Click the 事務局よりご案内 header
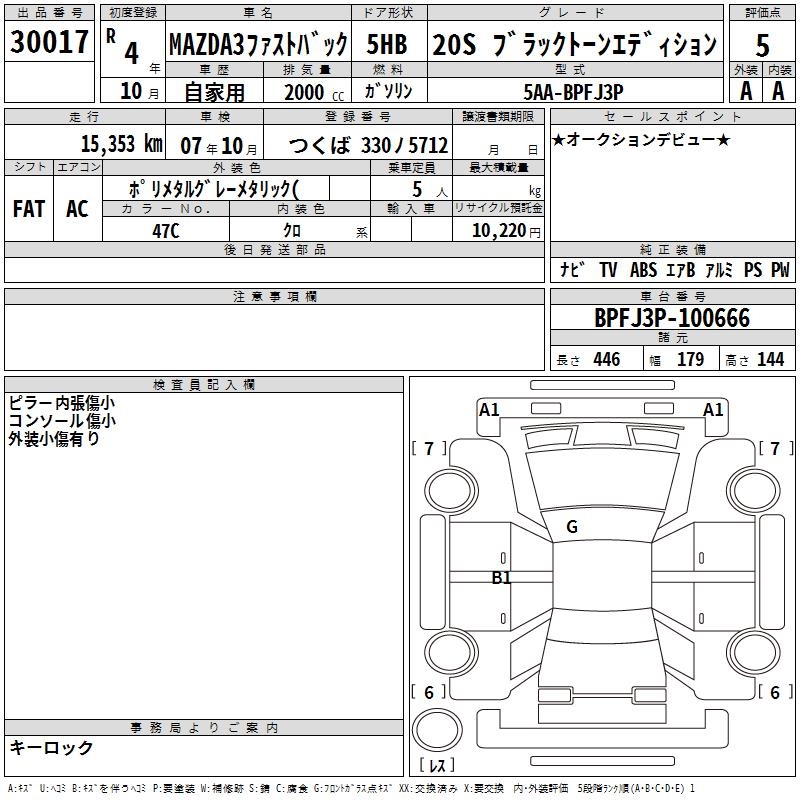The width and height of the screenshot is (800, 800). (204, 728)
